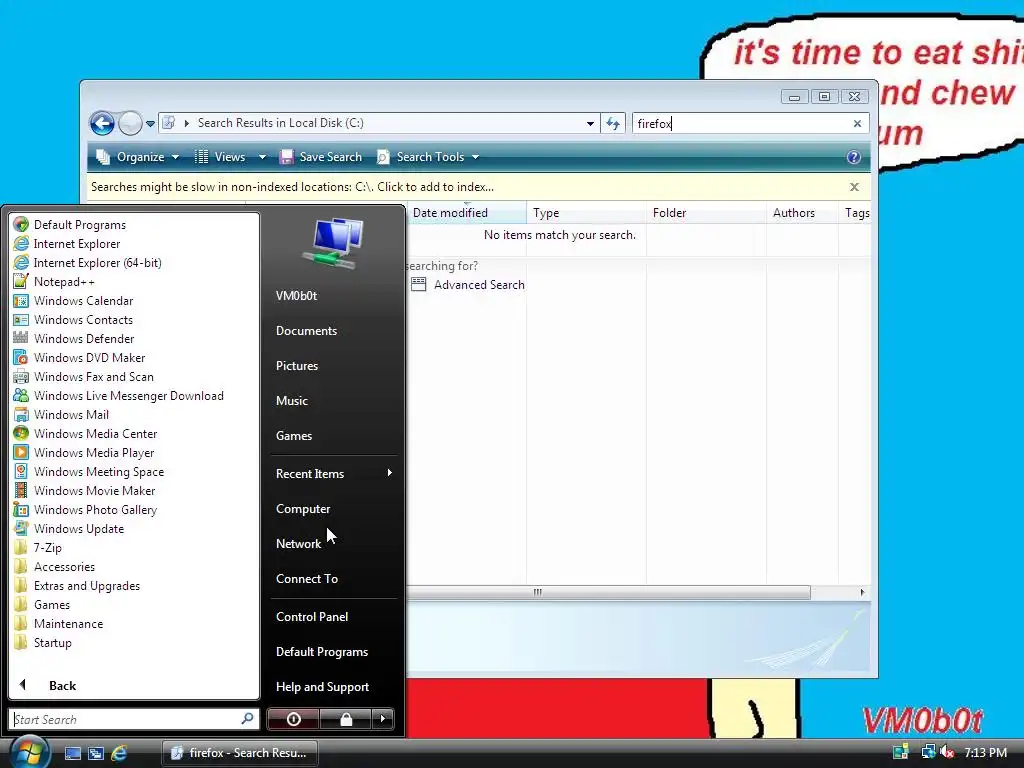Image resolution: width=1024 pixels, height=768 pixels.
Task: Click the muted volume tray icon
Action: (947, 752)
